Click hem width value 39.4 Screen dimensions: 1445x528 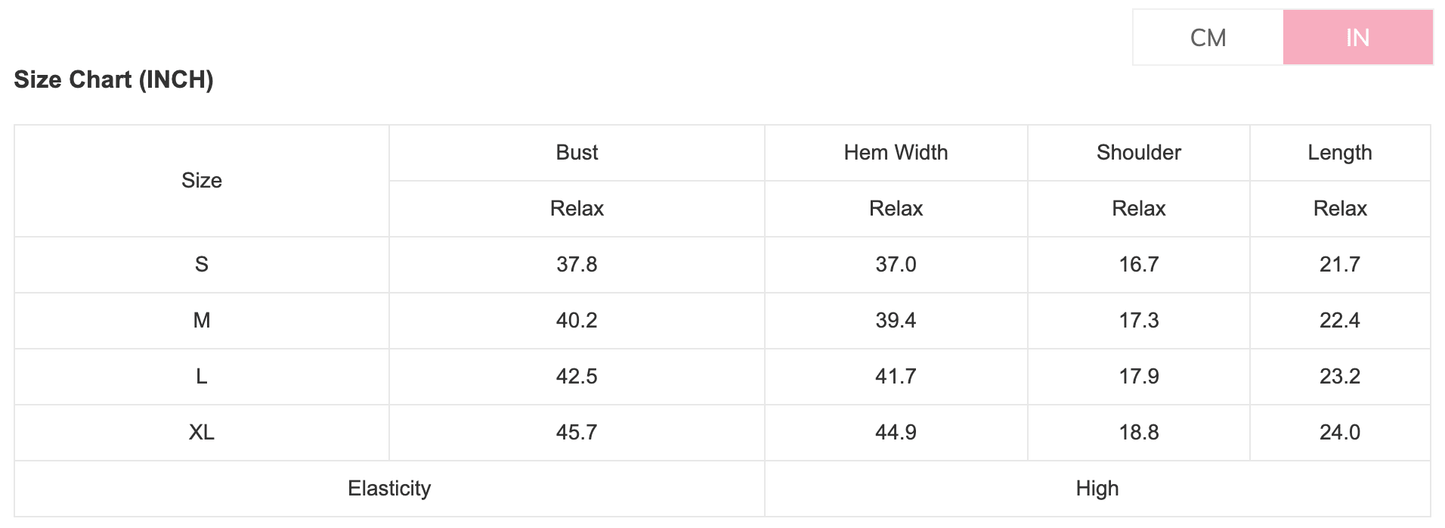[895, 321]
